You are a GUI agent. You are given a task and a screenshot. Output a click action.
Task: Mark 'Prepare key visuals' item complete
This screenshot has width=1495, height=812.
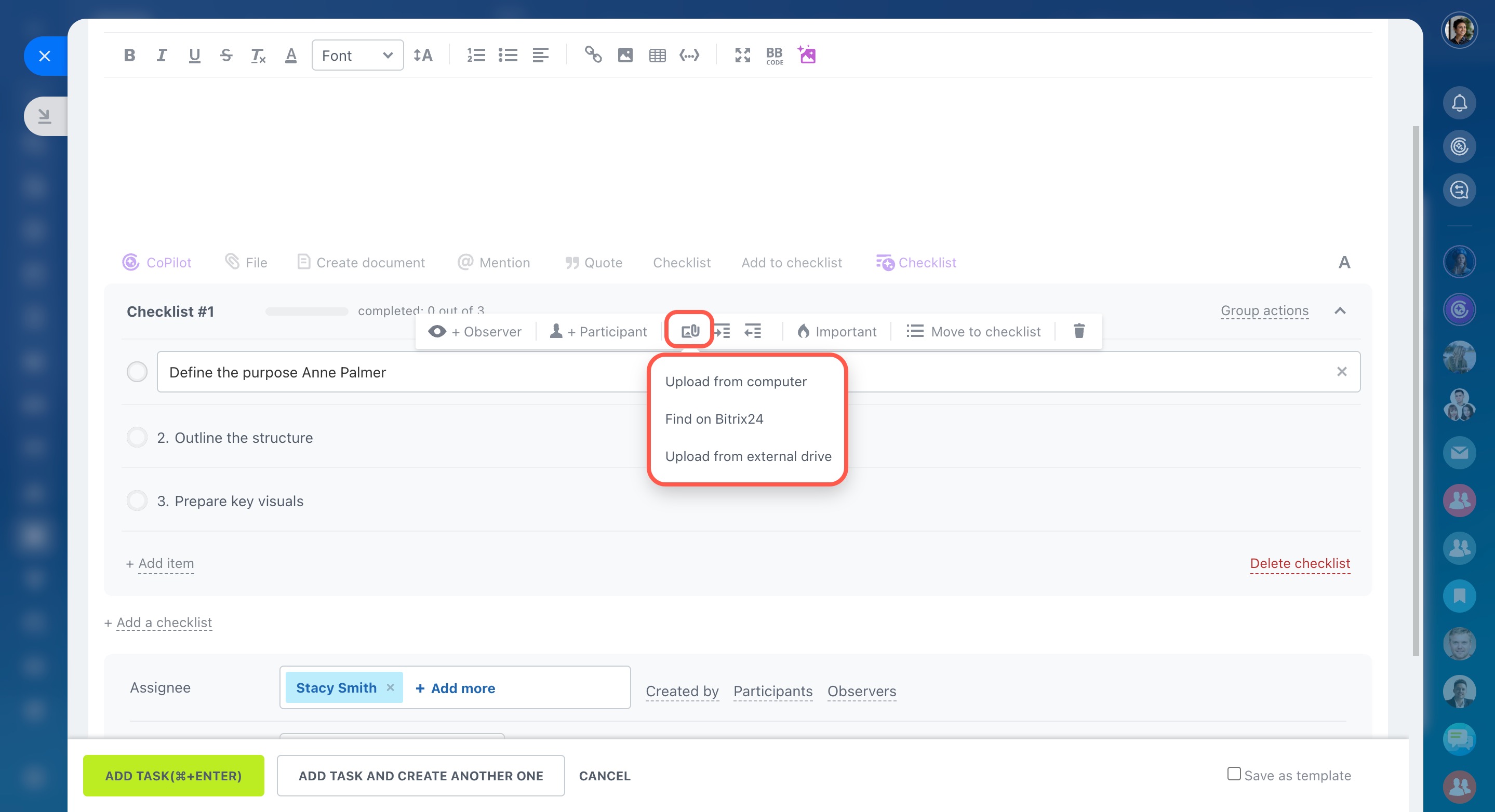(137, 500)
